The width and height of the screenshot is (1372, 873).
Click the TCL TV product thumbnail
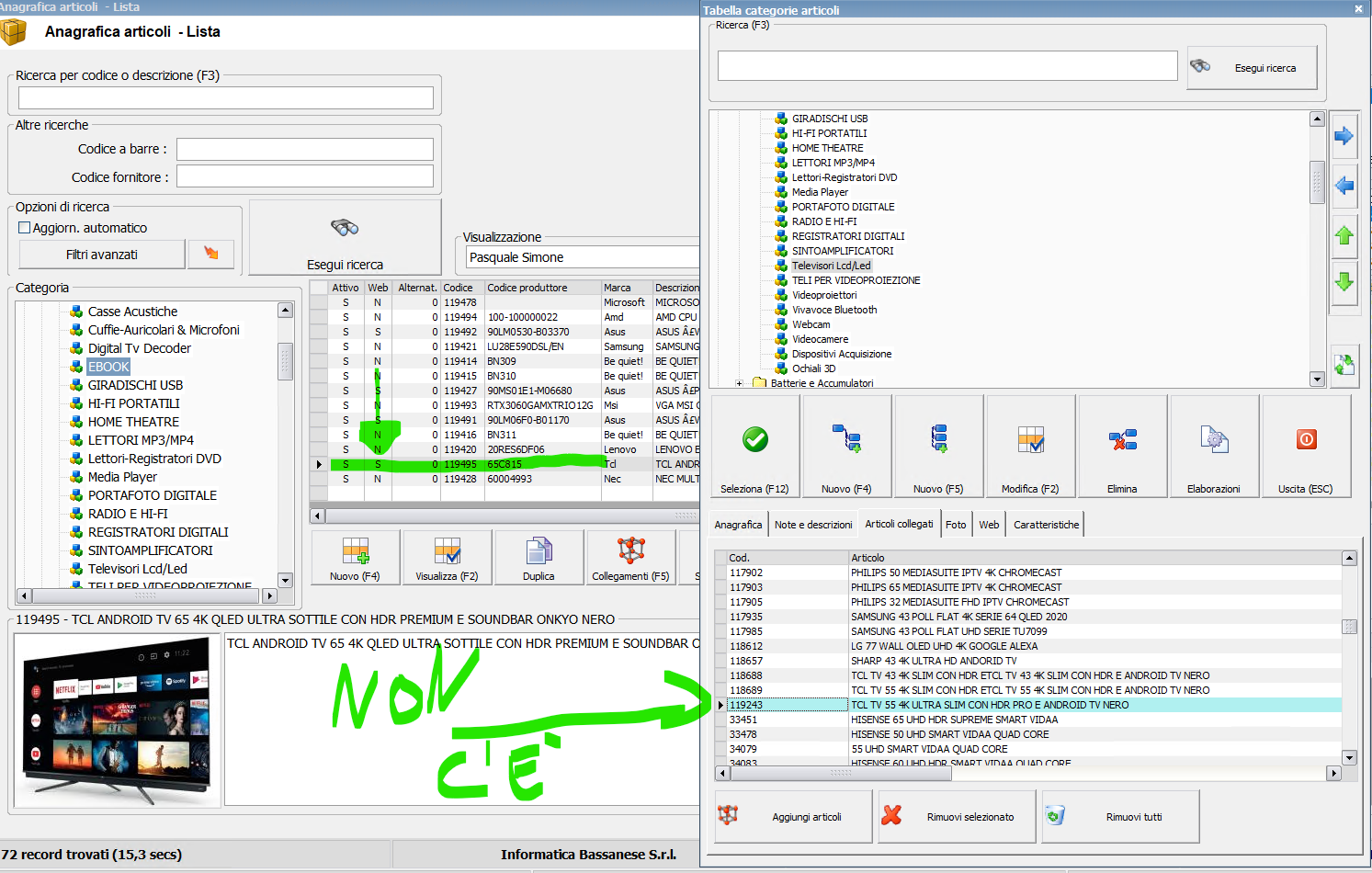click(x=118, y=720)
